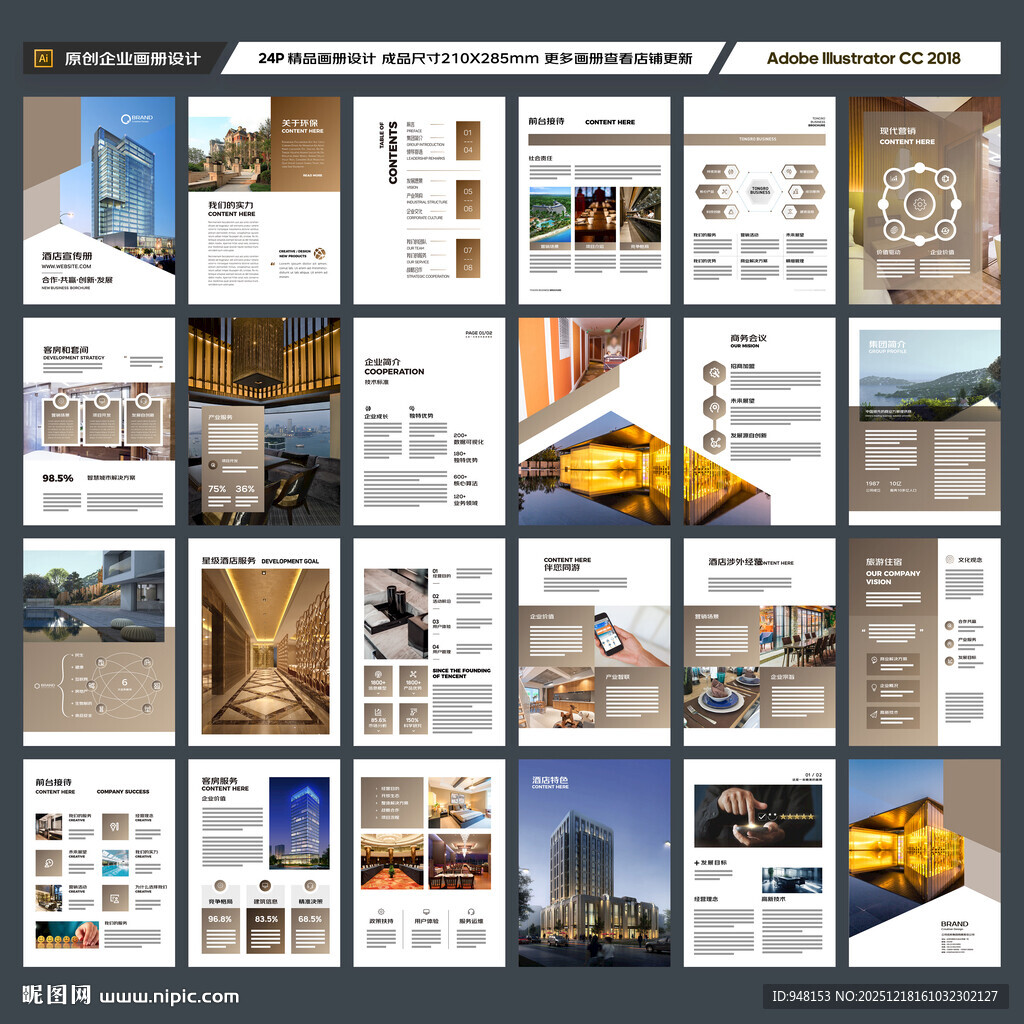Click the Adobe Illustrator CC 2018 label
This screenshot has width=1024, height=1024.
(x=863, y=58)
